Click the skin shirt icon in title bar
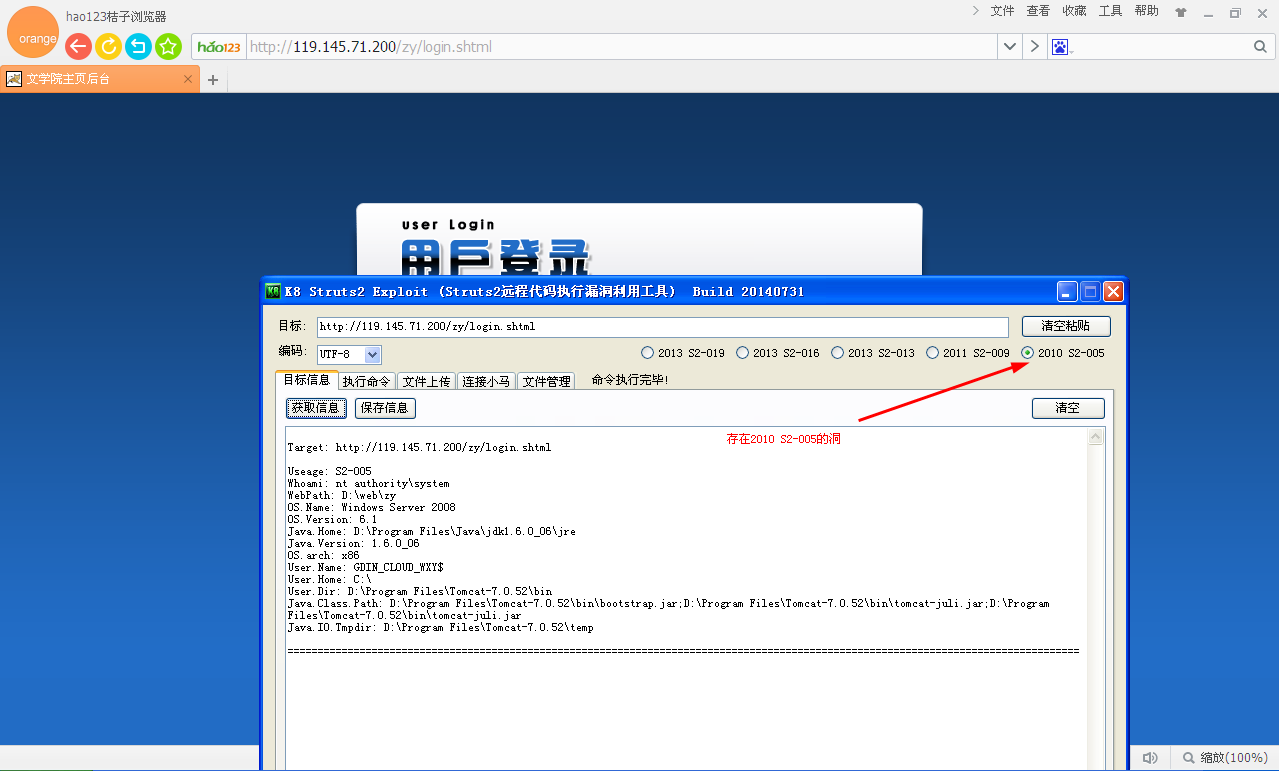Screen dimensions: 1279x771 [1181, 13]
